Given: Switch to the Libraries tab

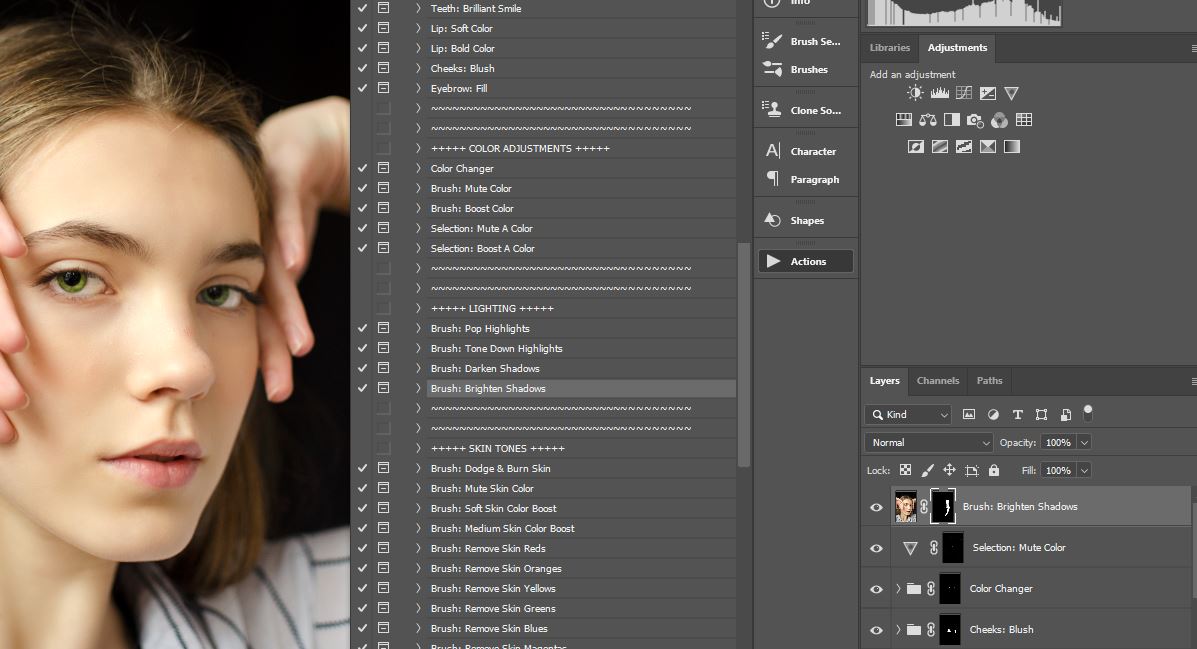Looking at the screenshot, I should point(889,47).
